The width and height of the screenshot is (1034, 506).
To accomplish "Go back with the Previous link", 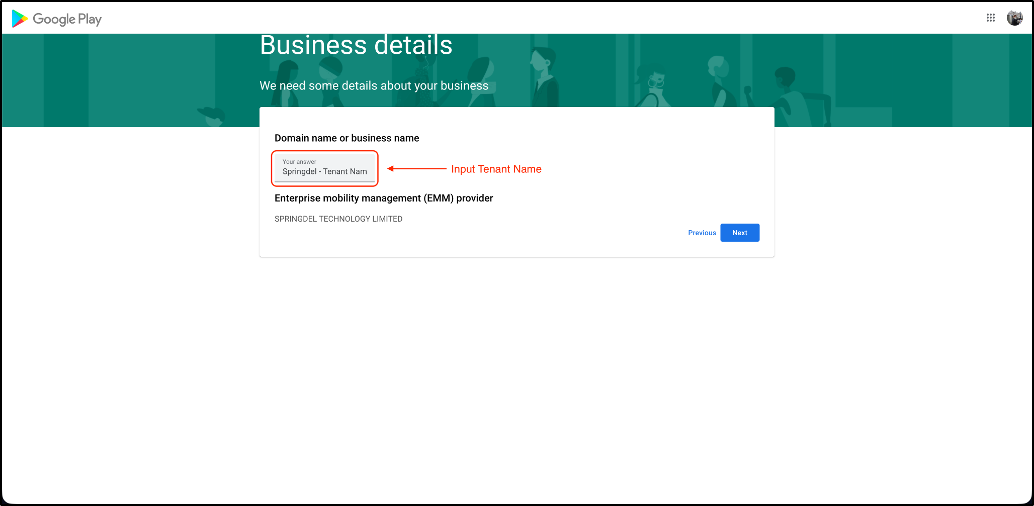I will (701, 233).
